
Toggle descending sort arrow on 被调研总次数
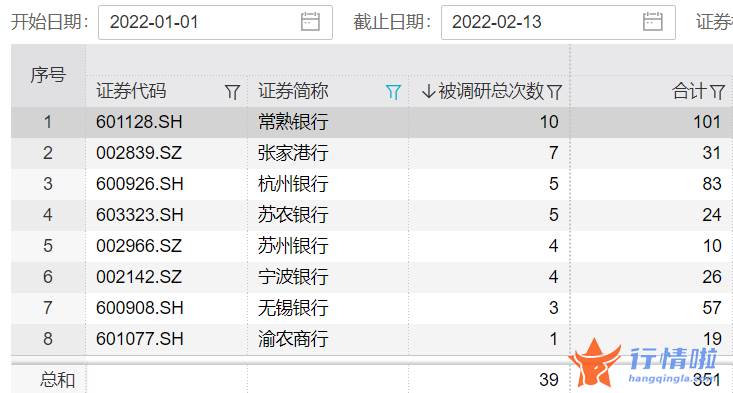(x=428, y=91)
